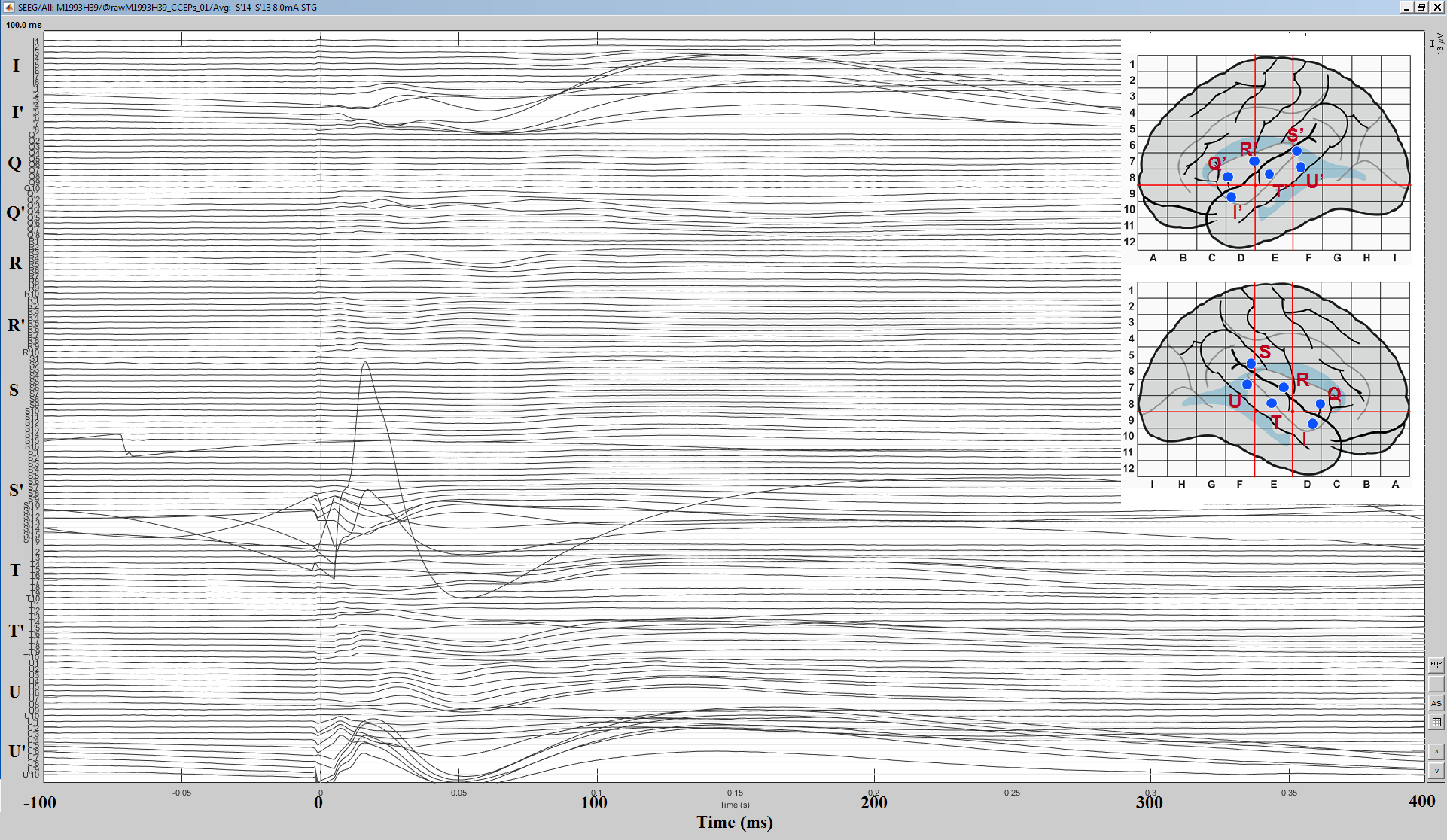The width and height of the screenshot is (1447, 840).
Task: Select blue I electrode dot on lower brain map
Action: point(1312,424)
